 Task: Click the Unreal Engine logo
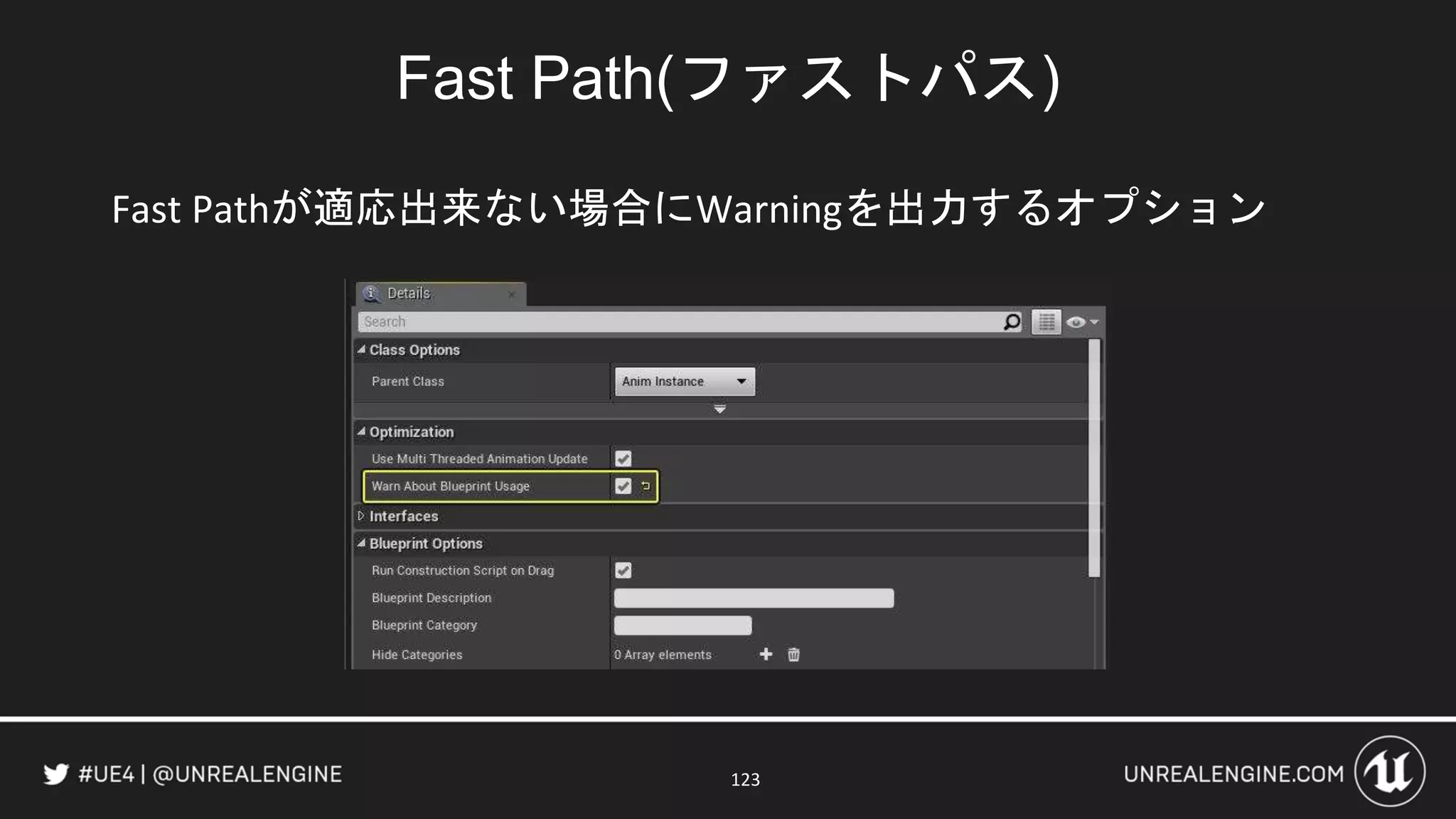(1389, 771)
